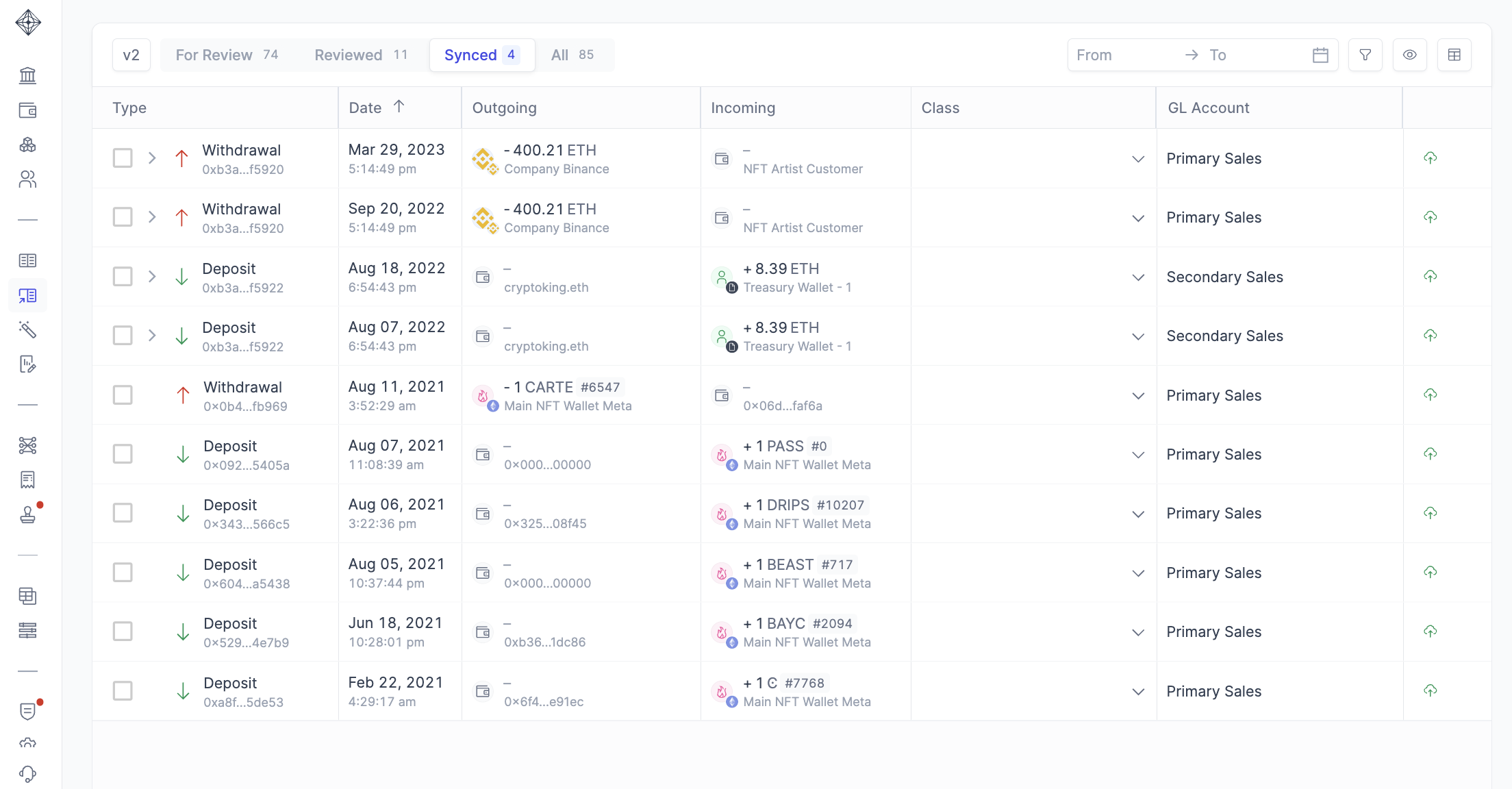Open Class dropdown for BAYC #2094 deposit

[x=1137, y=632]
